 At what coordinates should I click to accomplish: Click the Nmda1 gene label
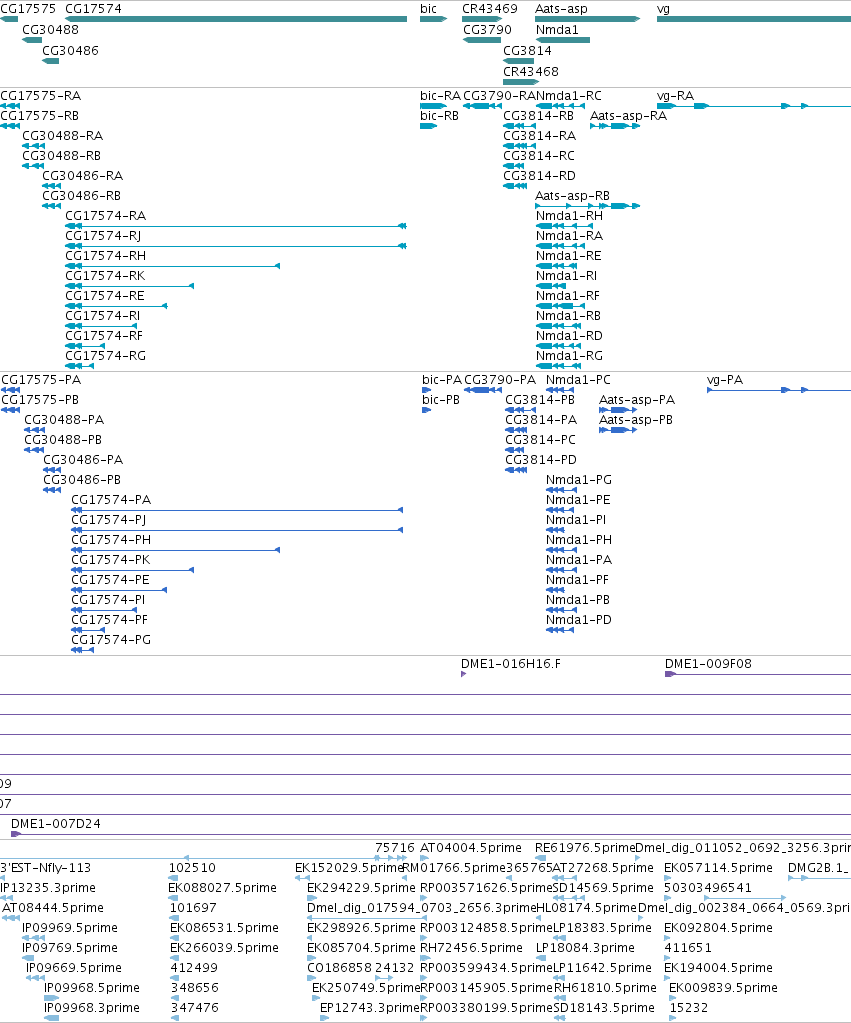coord(557,29)
